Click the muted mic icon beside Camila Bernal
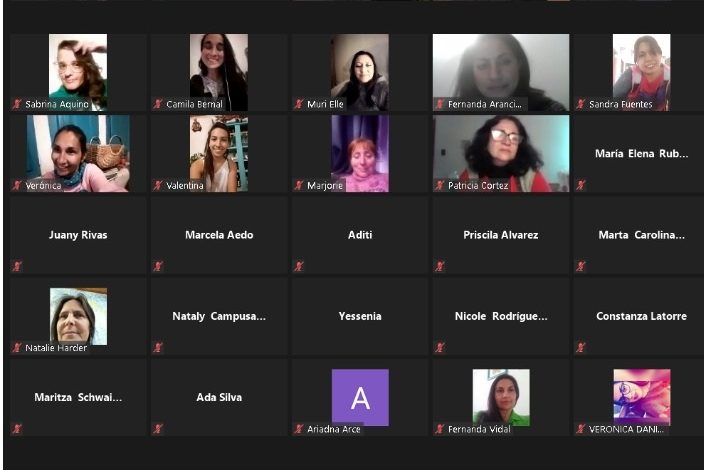 pos(158,104)
